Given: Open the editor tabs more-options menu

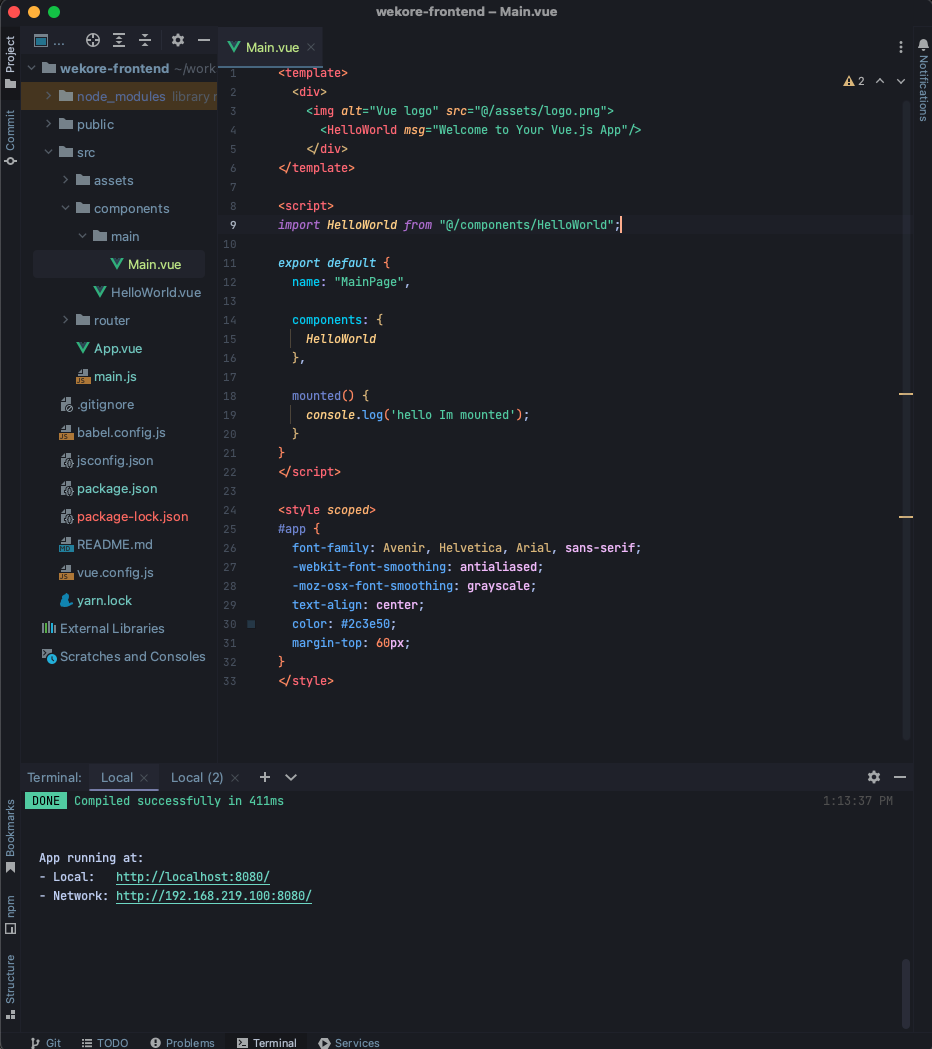Looking at the screenshot, I should (x=901, y=47).
